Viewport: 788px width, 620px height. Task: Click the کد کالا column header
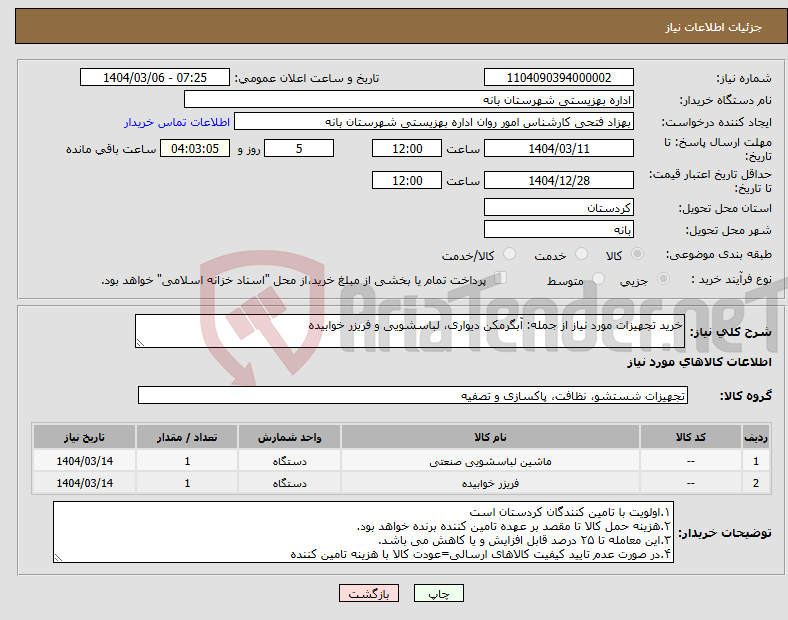pyautogui.click(x=691, y=437)
